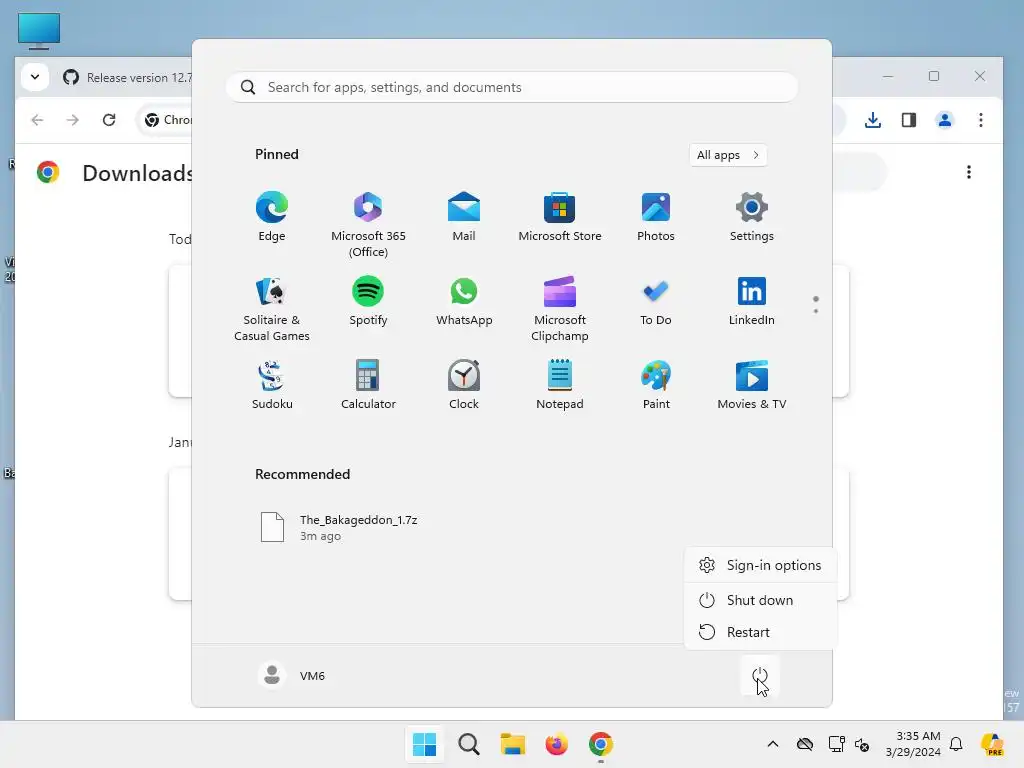Viewport: 1024px width, 768px height.
Task: Click the Start menu search box
Action: pyautogui.click(x=512, y=87)
